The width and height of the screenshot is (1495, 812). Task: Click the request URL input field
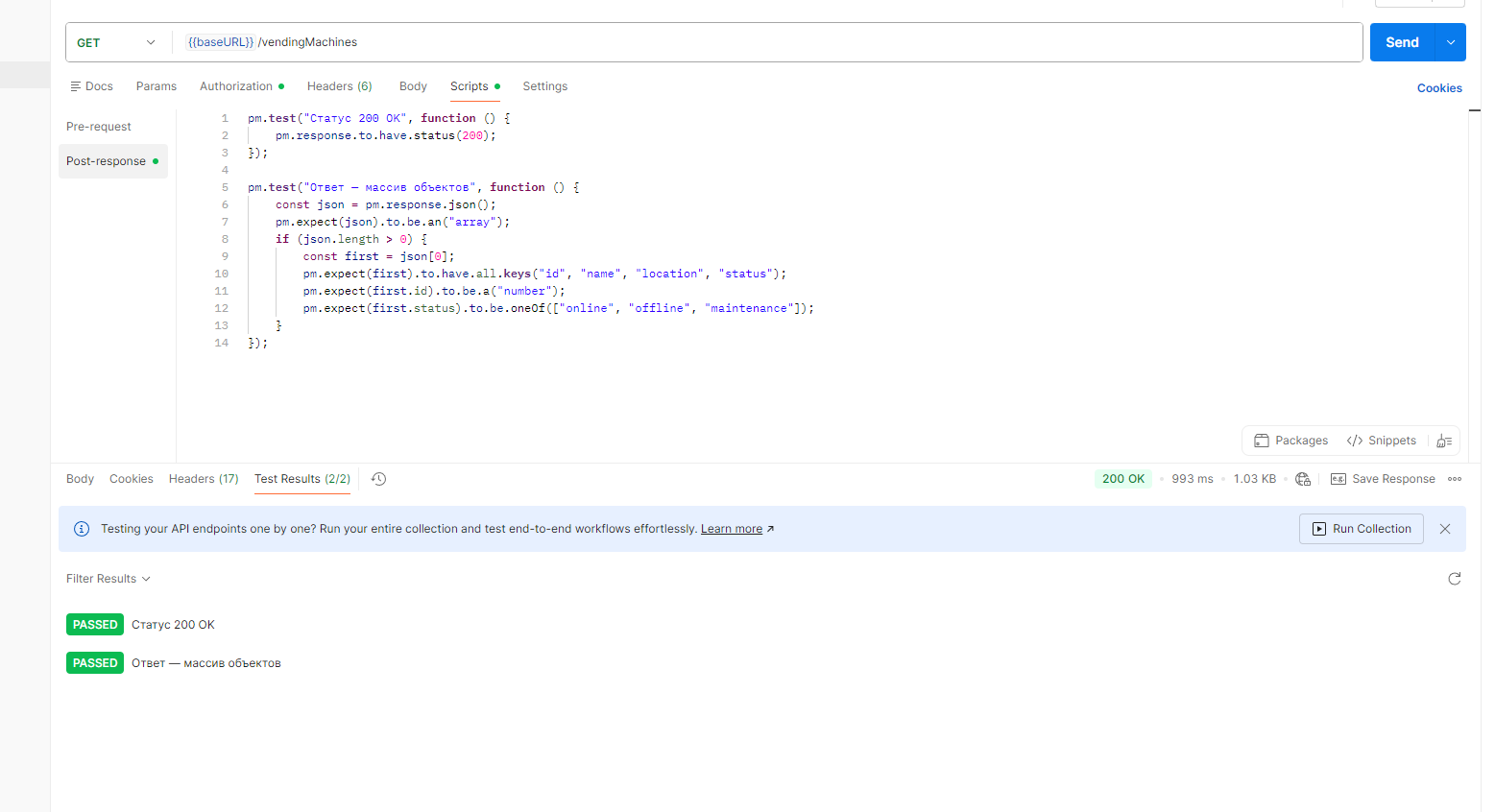pos(768,42)
